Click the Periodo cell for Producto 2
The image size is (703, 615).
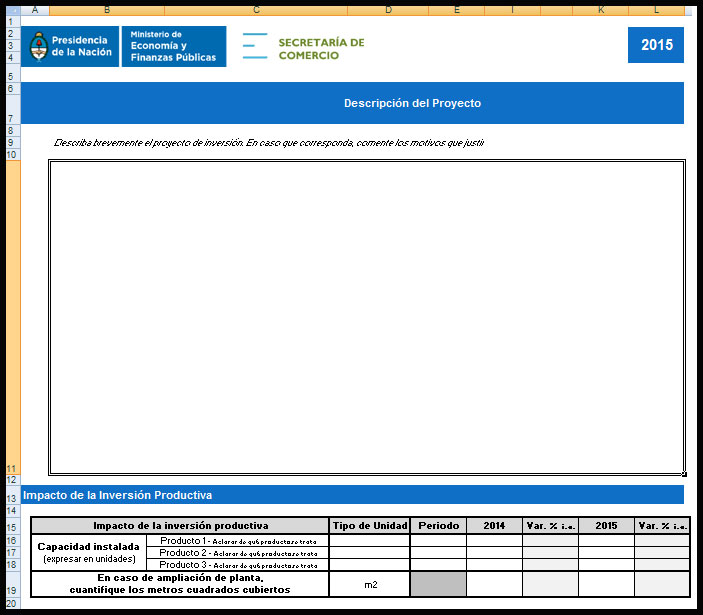[x=437, y=552]
